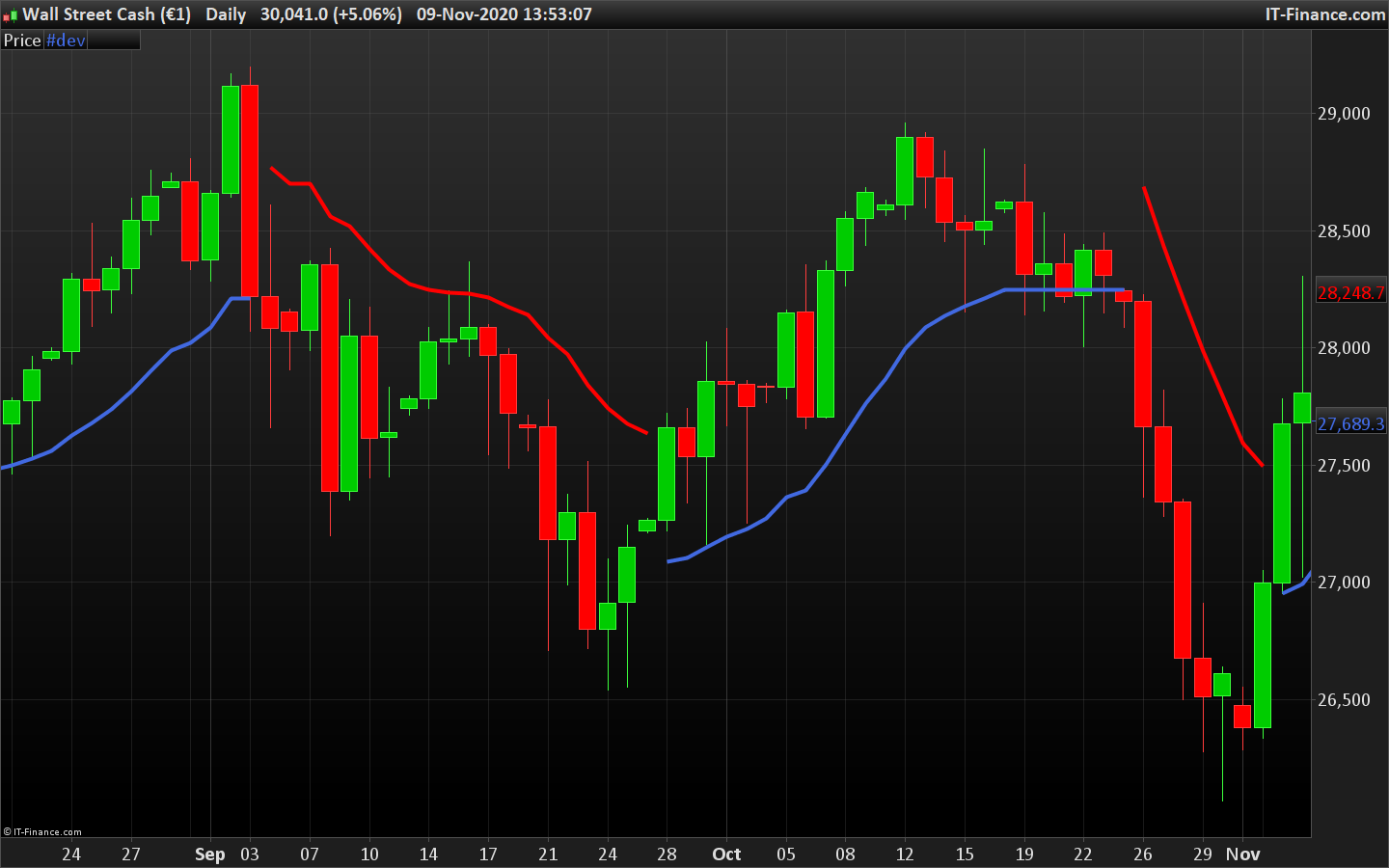Click the 28,500 price axis label
Screen dimensions: 1389x868
click(x=1344, y=231)
